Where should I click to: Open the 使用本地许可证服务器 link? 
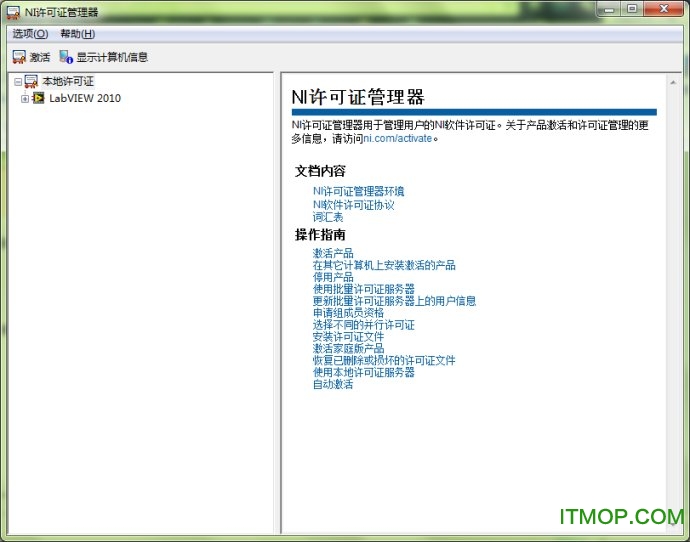tap(364, 373)
